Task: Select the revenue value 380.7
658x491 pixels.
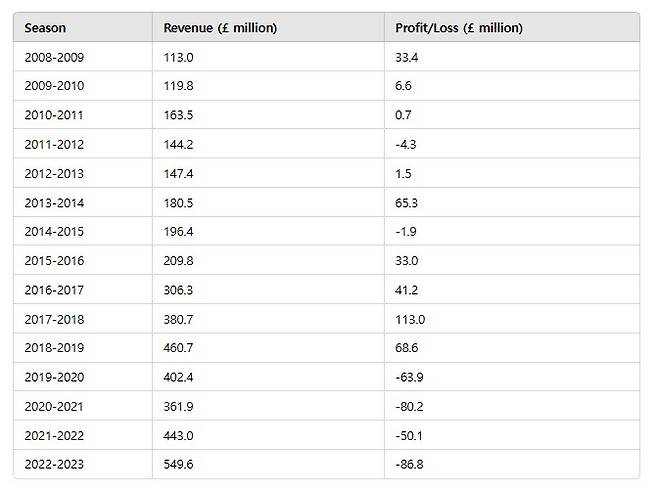Action: click(x=179, y=319)
